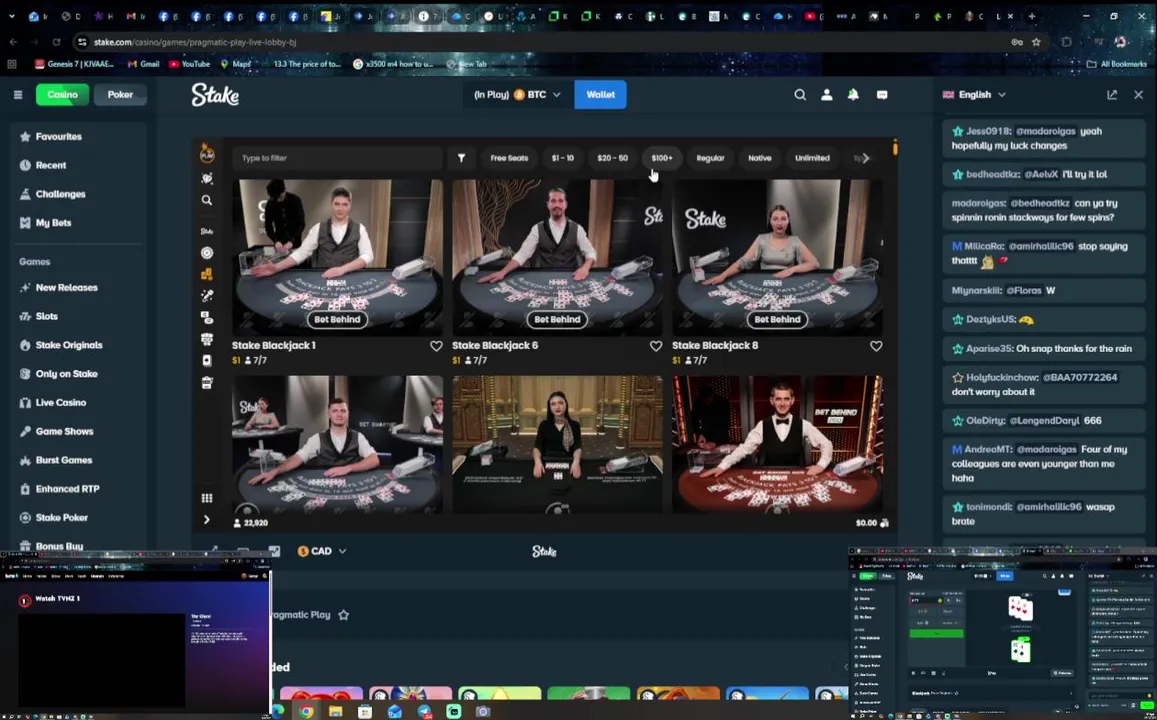This screenshot has height=720, width=1157.
Task: Open the search magnifier in Stake header
Action: pos(800,94)
